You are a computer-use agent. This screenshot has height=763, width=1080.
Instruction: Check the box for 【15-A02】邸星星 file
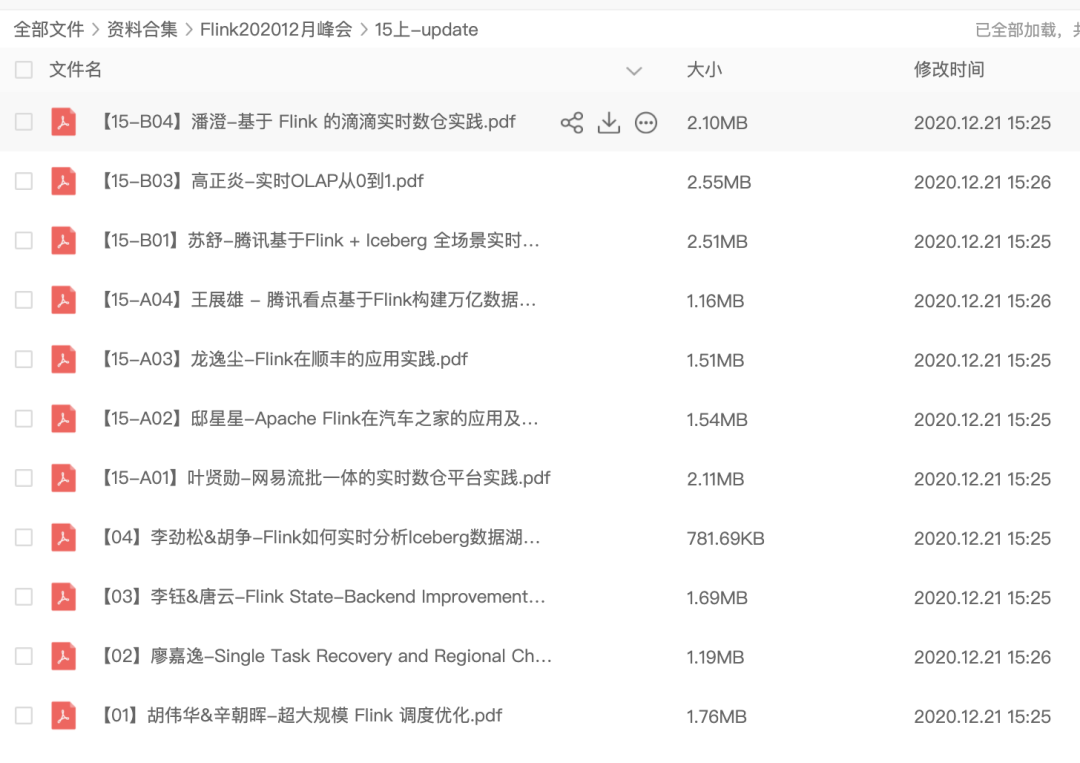(23, 419)
